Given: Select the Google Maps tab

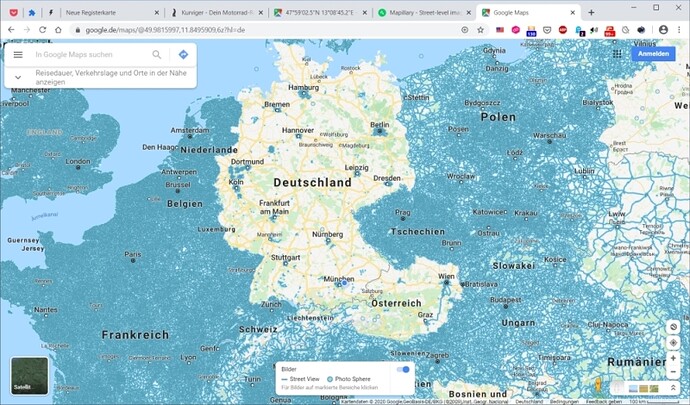Looking at the screenshot, I should click(x=528, y=13).
